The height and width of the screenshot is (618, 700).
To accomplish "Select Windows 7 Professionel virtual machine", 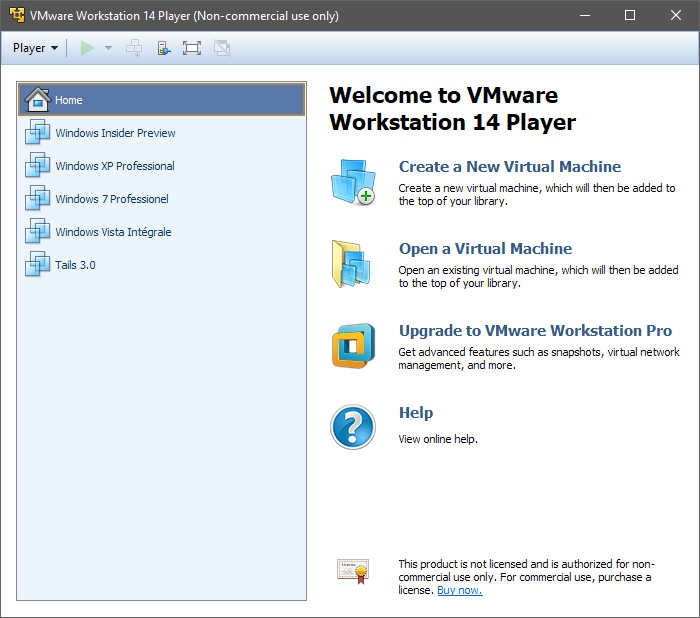I will (162, 199).
